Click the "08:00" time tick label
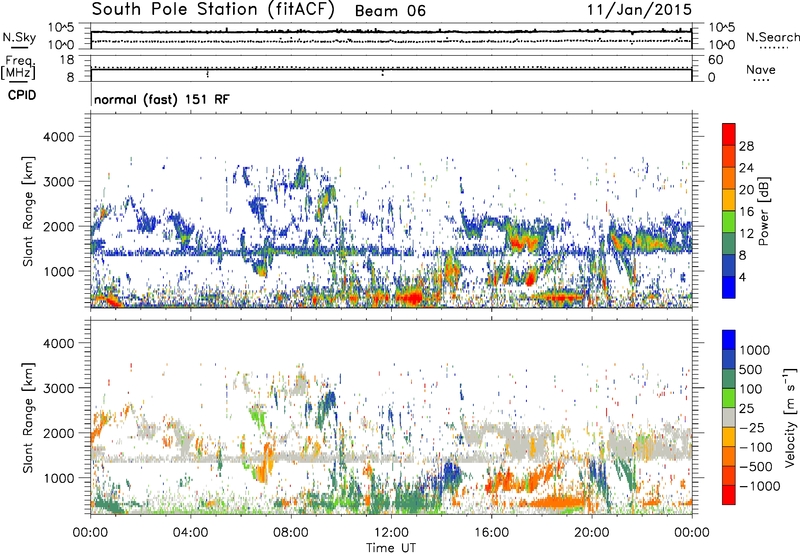The height and width of the screenshot is (554, 800). (290, 533)
